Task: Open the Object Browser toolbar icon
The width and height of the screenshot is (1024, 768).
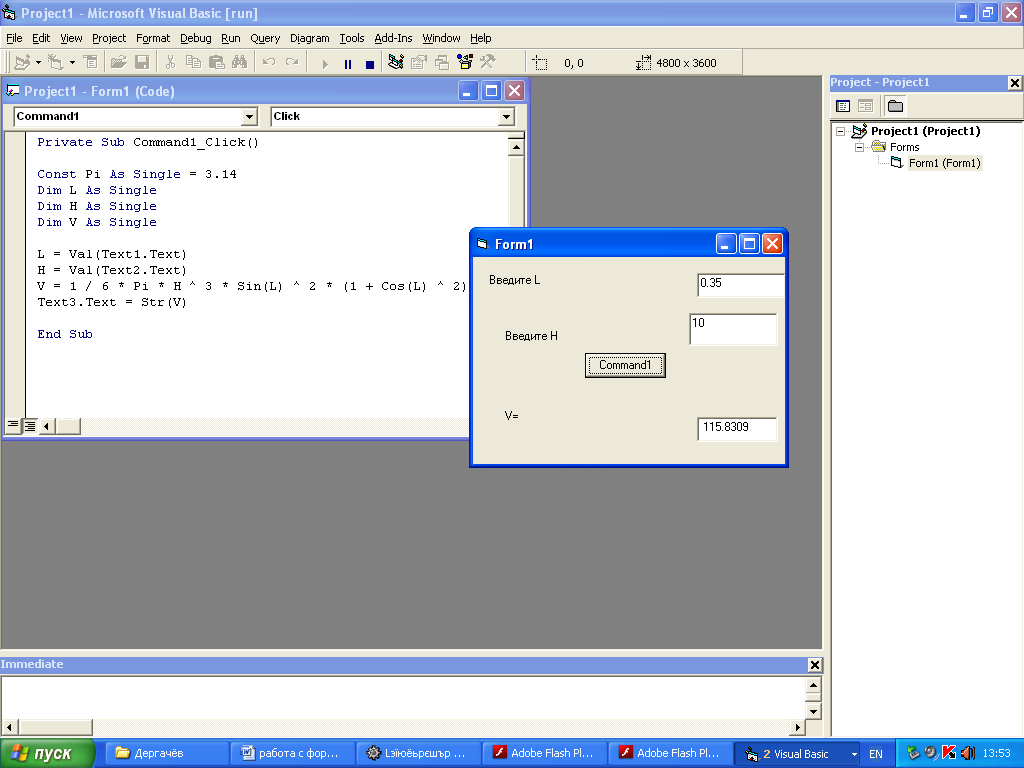Action: pos(465,63)
